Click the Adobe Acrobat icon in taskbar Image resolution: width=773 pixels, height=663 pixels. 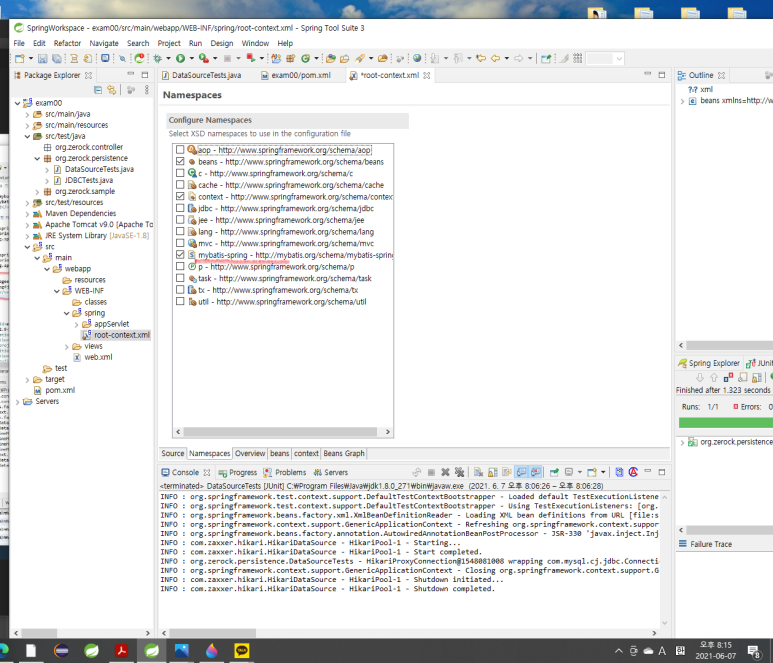pos(121,651)
